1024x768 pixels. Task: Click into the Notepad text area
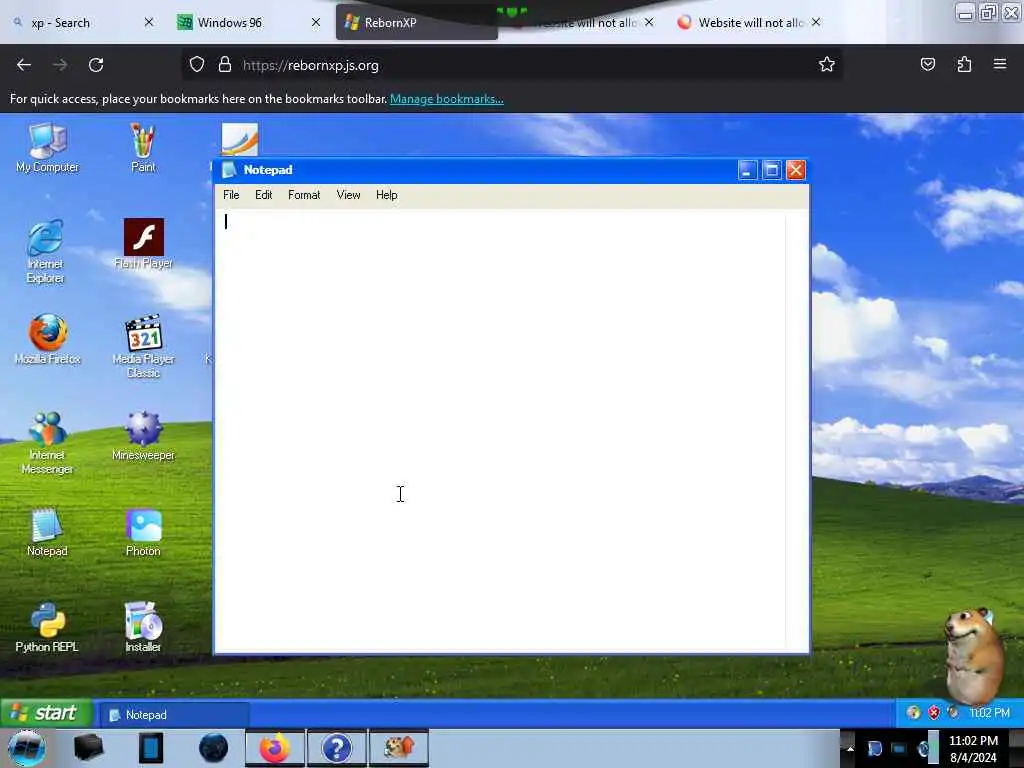point(501,430)
